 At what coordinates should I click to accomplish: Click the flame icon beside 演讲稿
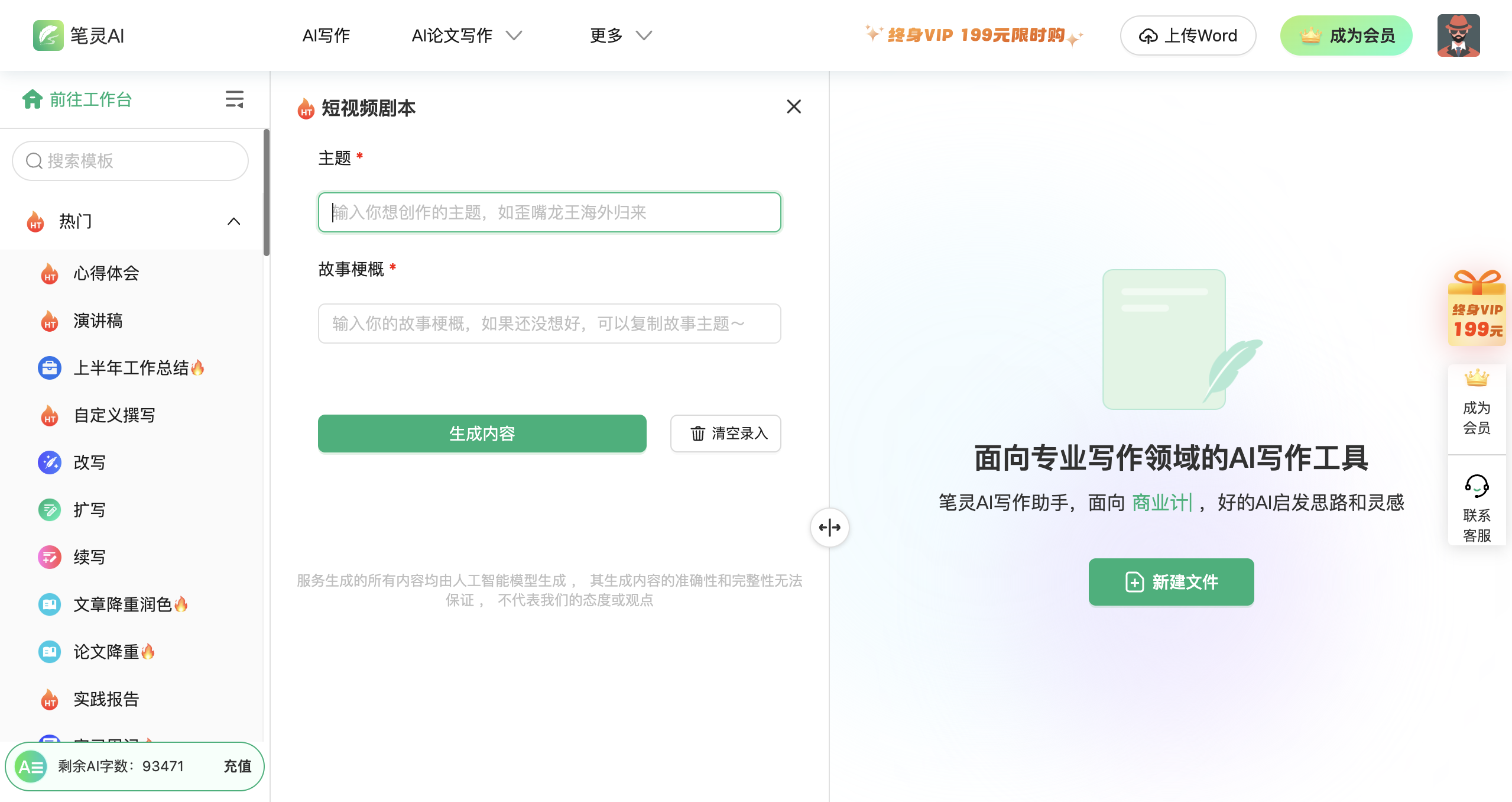click(50, 321)
